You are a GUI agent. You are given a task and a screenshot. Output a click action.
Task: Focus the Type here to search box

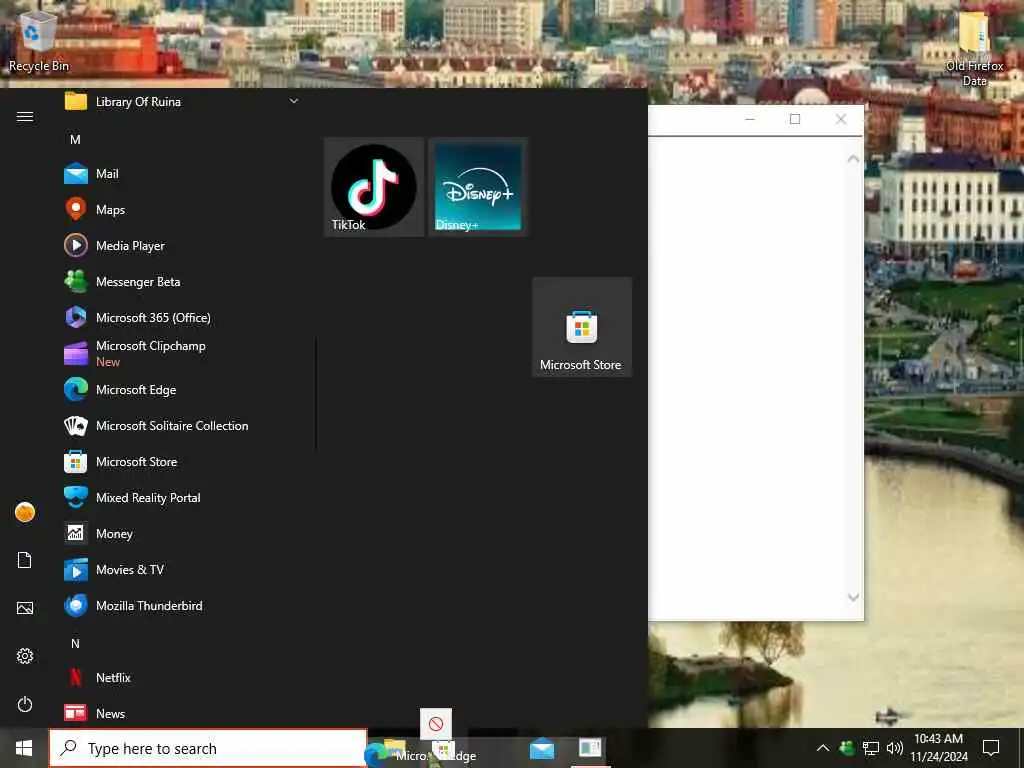pos(208,748)
